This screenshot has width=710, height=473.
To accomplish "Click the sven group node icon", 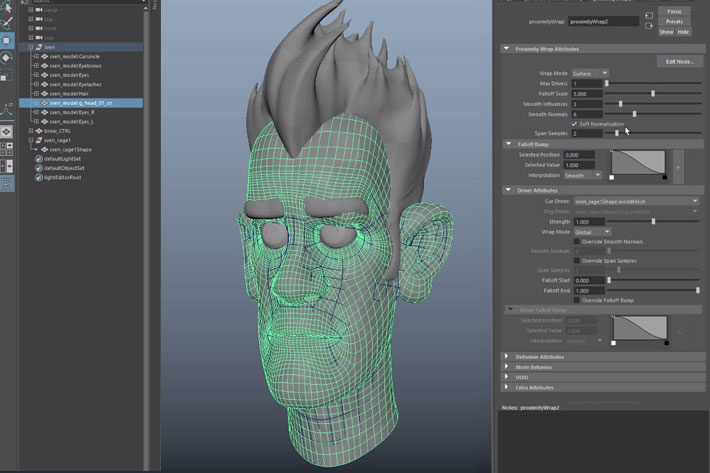I will [x=38, y=47].
